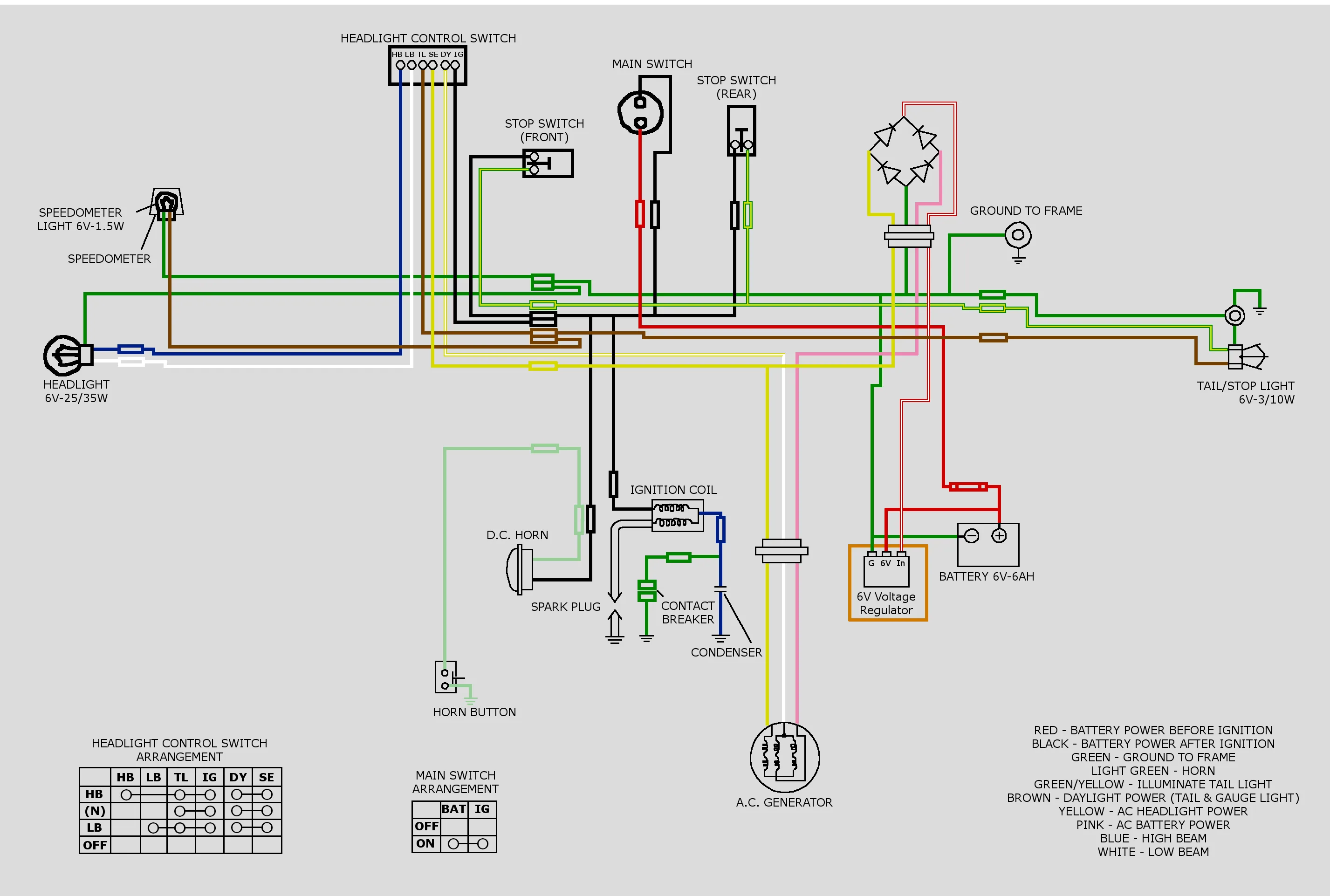Click the "SPEEDOMETER" pointer label
Screen dimensions: 1330x896
(x=109, y=259)
